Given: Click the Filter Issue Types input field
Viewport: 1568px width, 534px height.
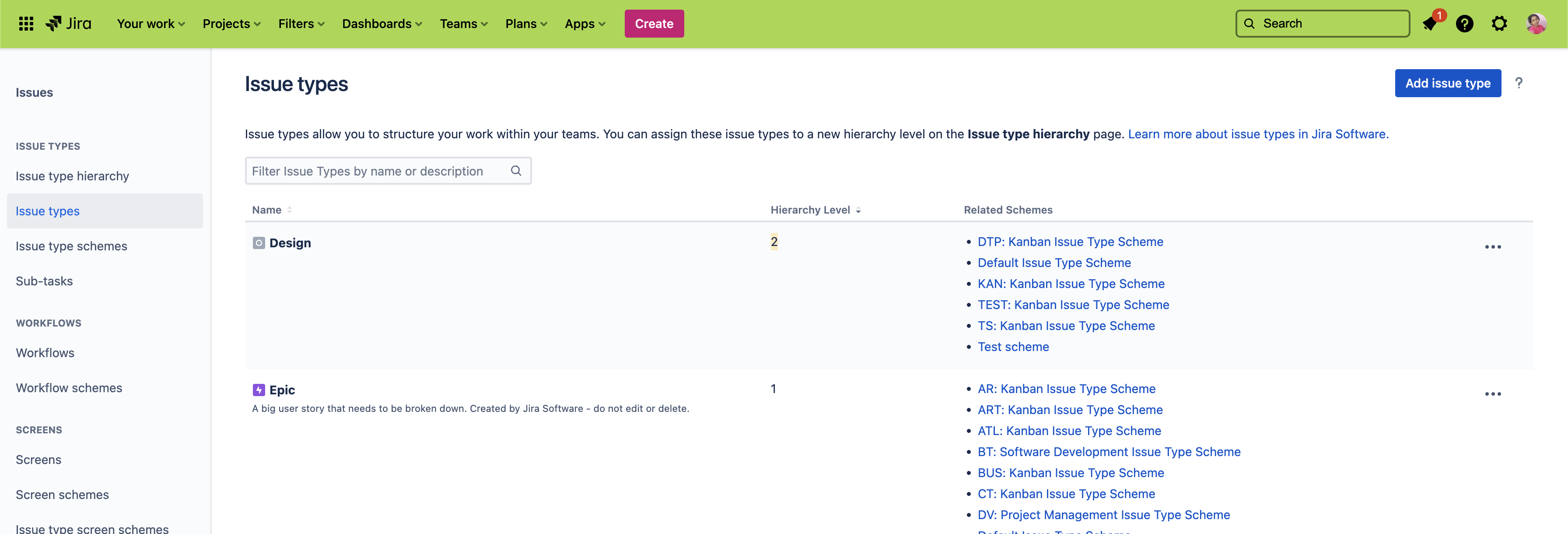Looking at the screenshot, I should coord(378,171).
